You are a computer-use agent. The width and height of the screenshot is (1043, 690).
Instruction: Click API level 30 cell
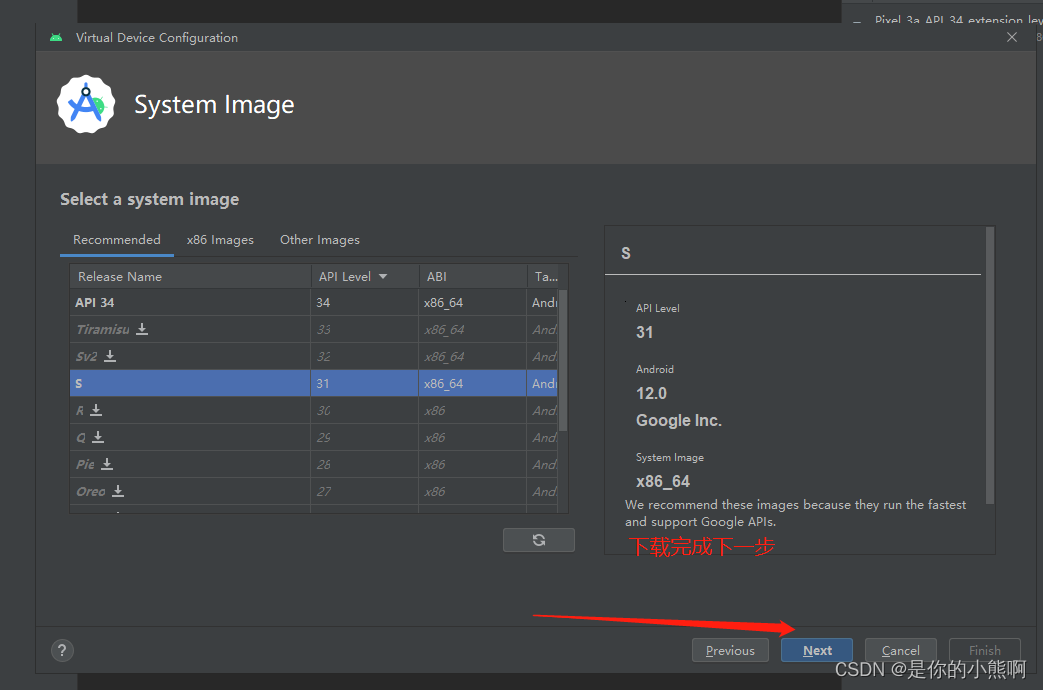click(x=365, y=410)
